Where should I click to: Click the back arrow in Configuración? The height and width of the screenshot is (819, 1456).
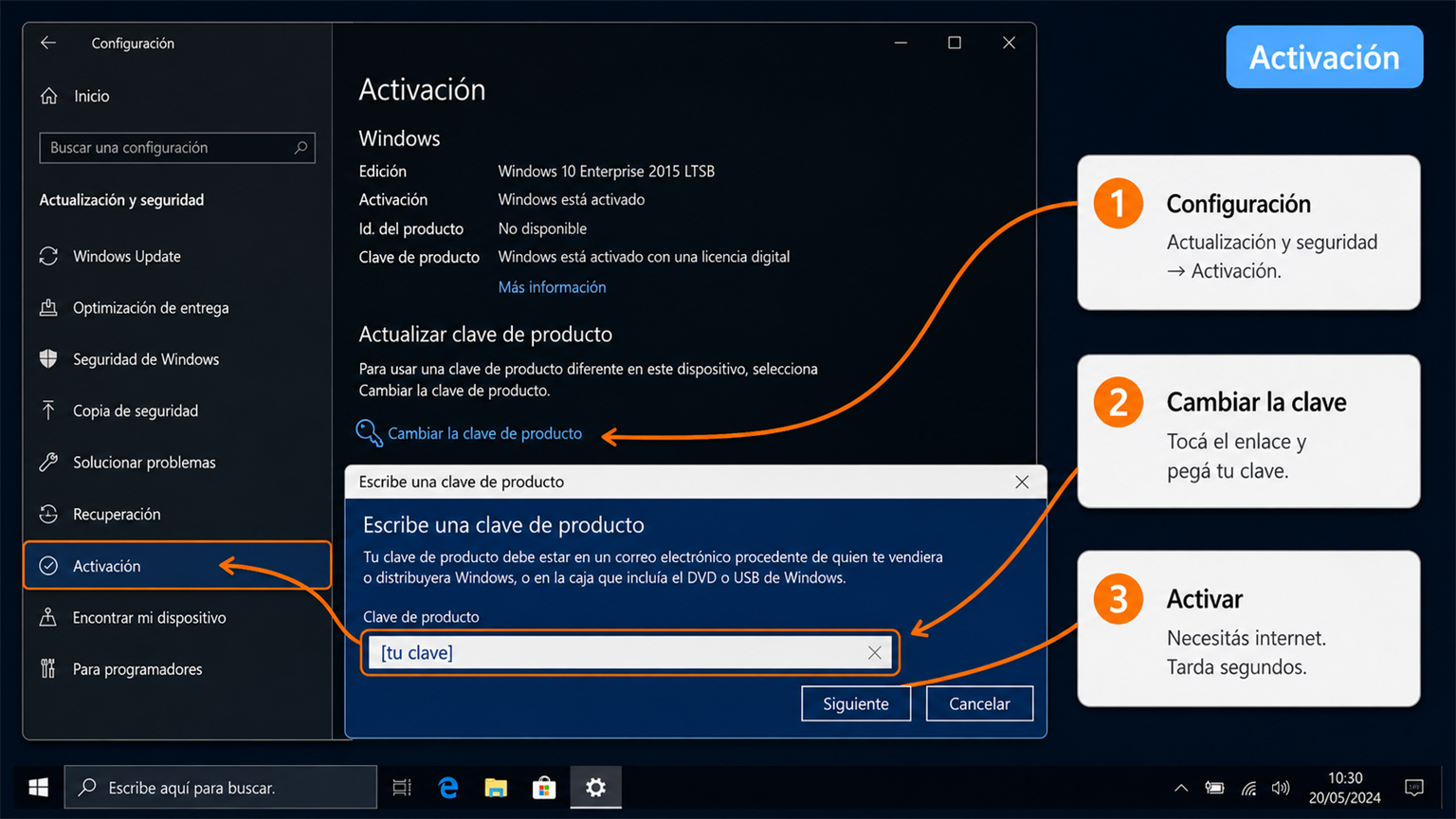tap(48, 43)
